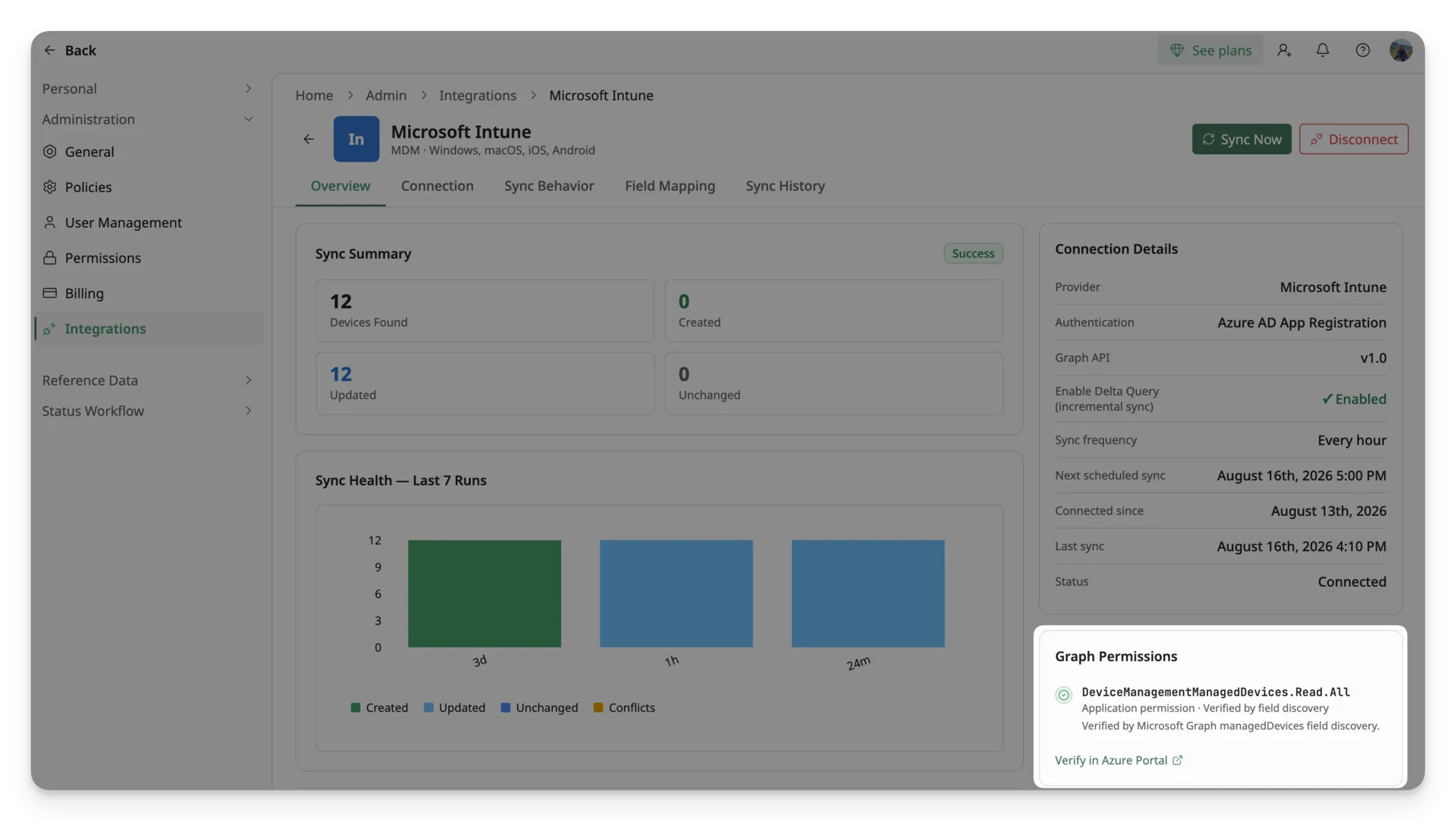
Task: Open the notifications bell
Action: (x=1323, y=50)
